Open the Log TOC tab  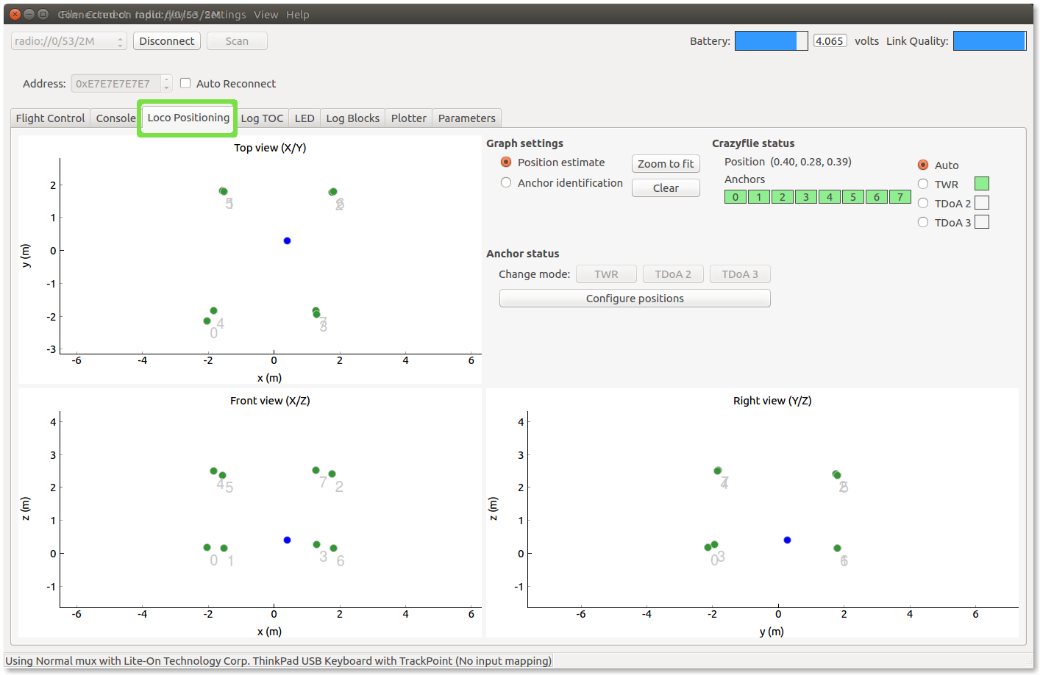[262, 118]
